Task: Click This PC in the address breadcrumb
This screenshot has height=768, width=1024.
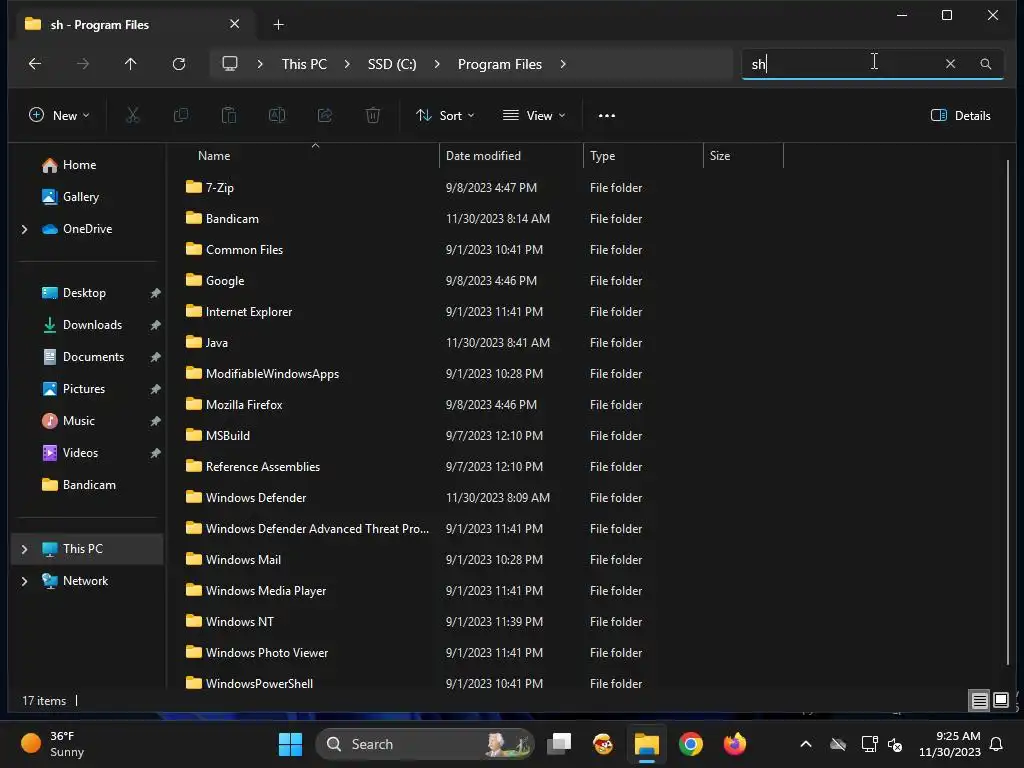Action: coord(304,64)
